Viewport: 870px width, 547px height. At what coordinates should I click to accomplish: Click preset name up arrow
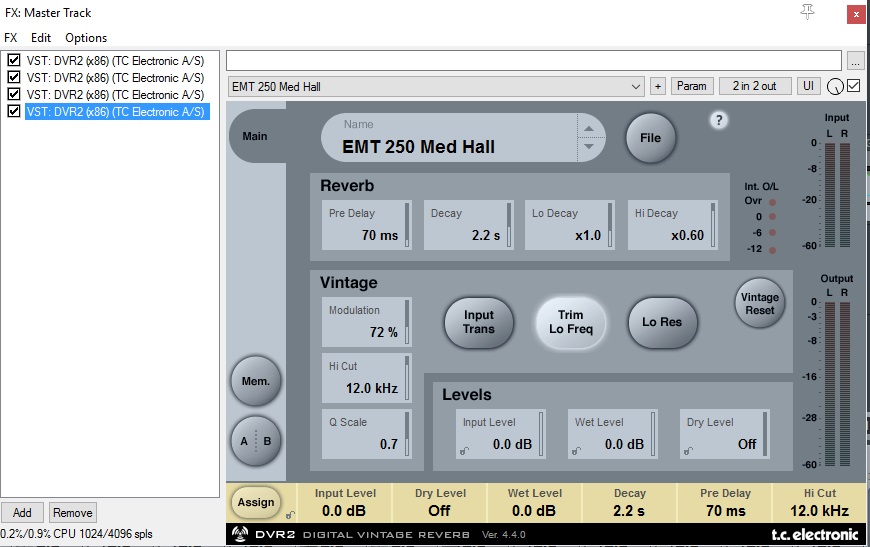pyautogui.click(x=589, y=129)
